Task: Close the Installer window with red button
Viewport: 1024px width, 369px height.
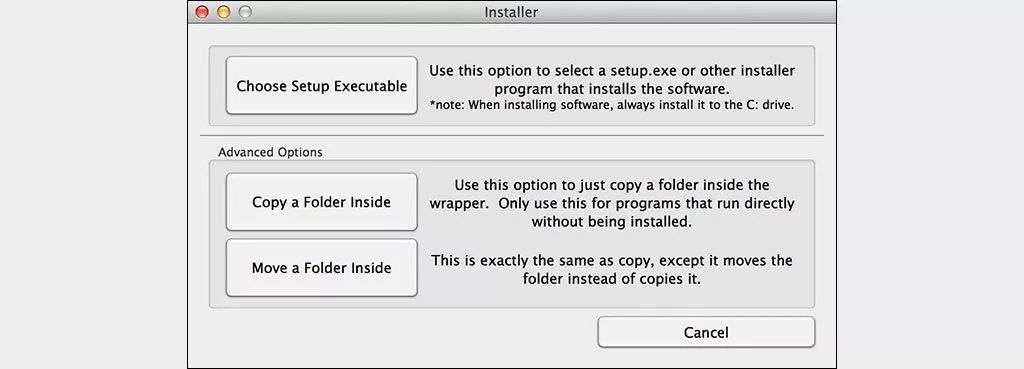Action: (x=202, y=12)
